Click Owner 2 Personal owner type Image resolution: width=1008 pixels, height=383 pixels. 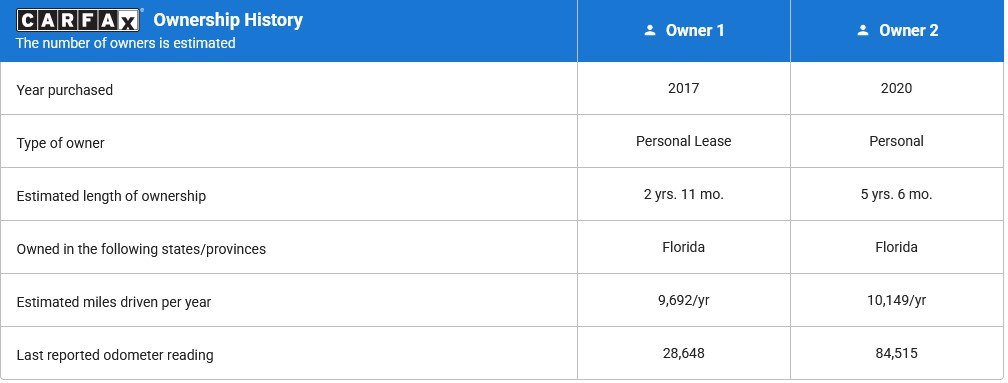(896, 141)
